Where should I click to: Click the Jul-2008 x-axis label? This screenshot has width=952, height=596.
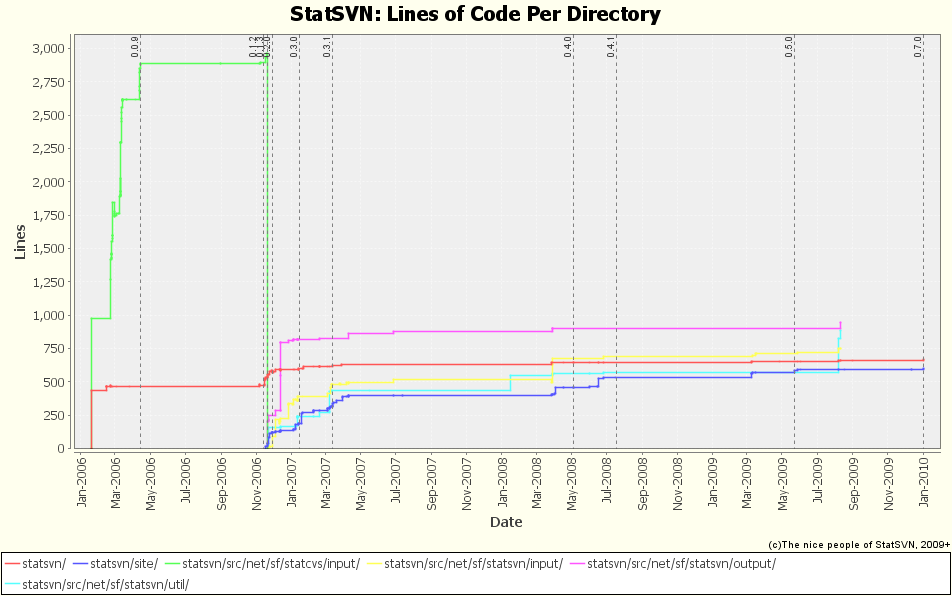pos(607,481)
